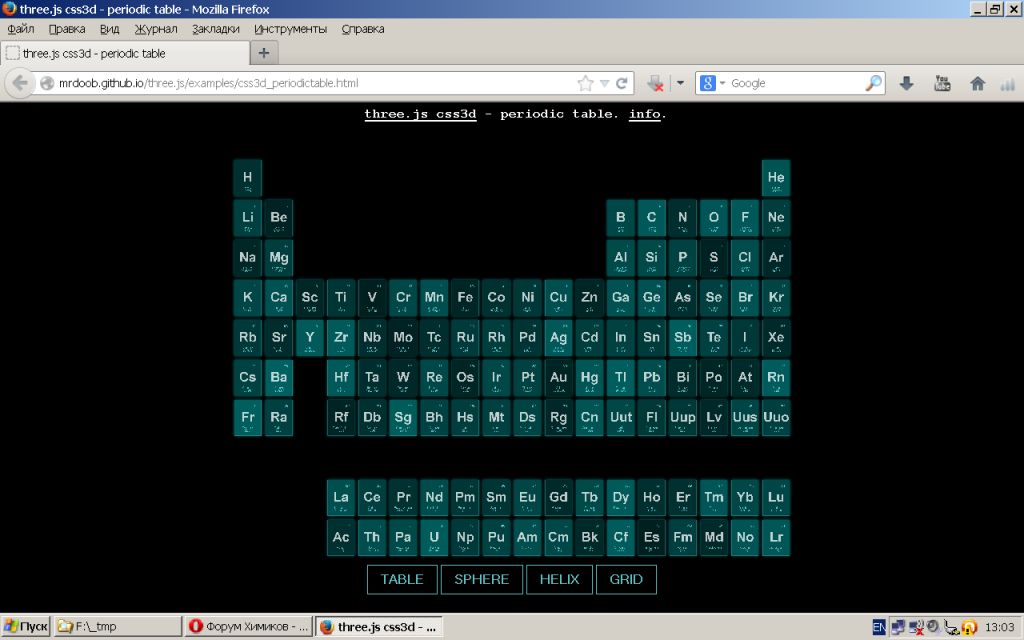
Task: Switch layout to HELIX
Action: (x=559, y=579)
